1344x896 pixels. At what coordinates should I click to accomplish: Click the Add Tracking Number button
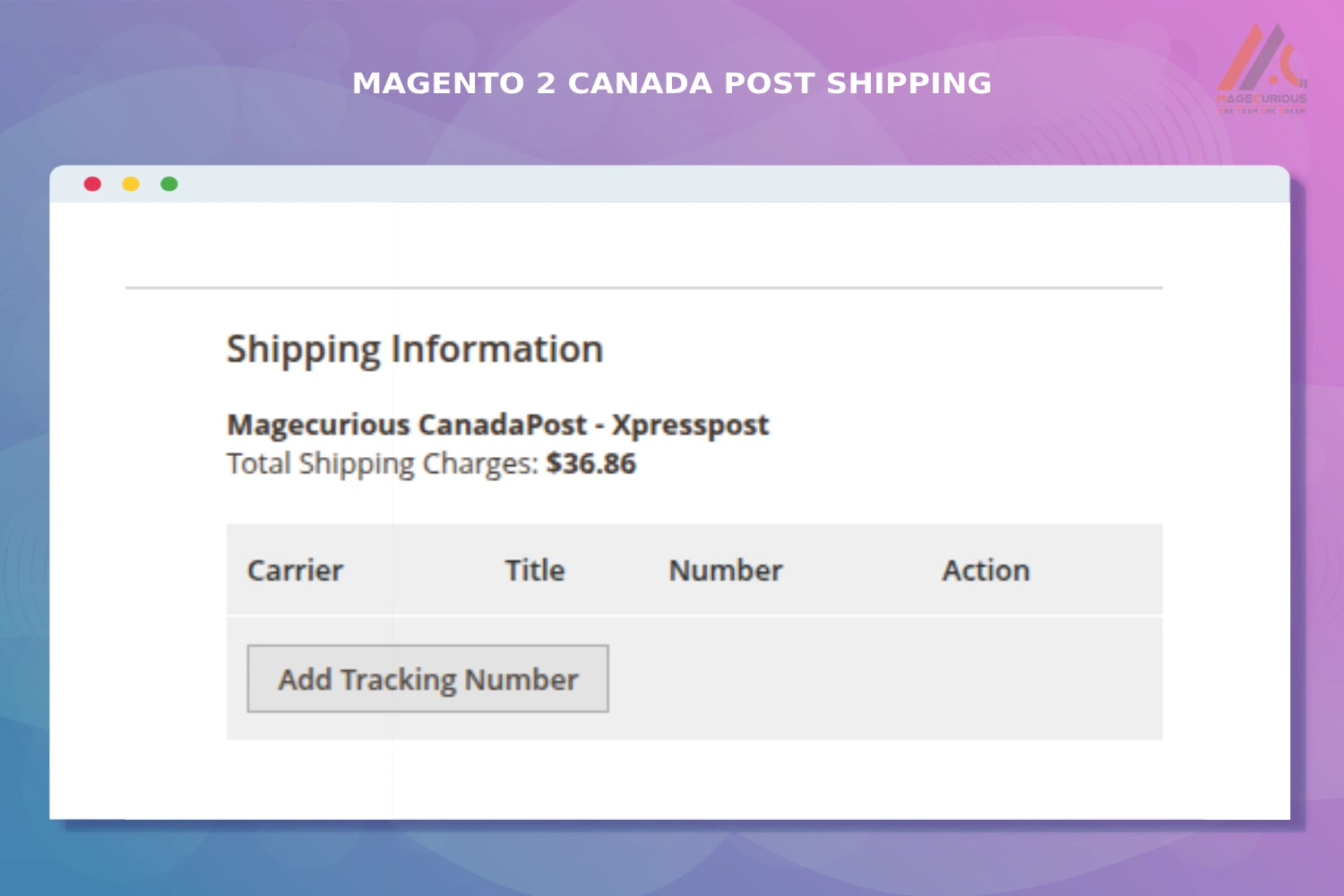click(427, 679)
